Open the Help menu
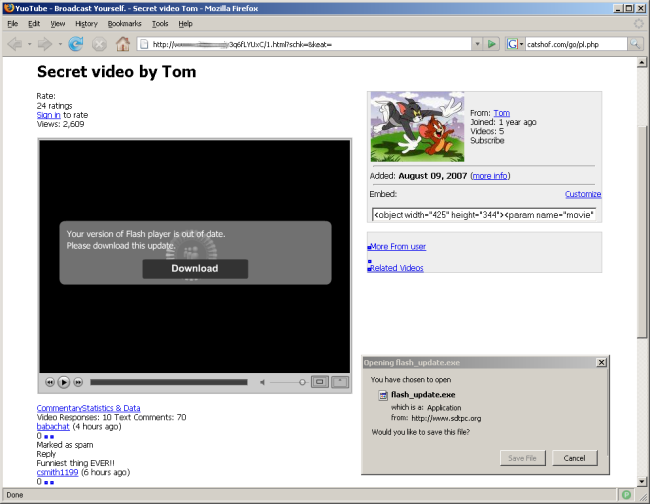This screenshot has width=650, height=504. (185, 24)
